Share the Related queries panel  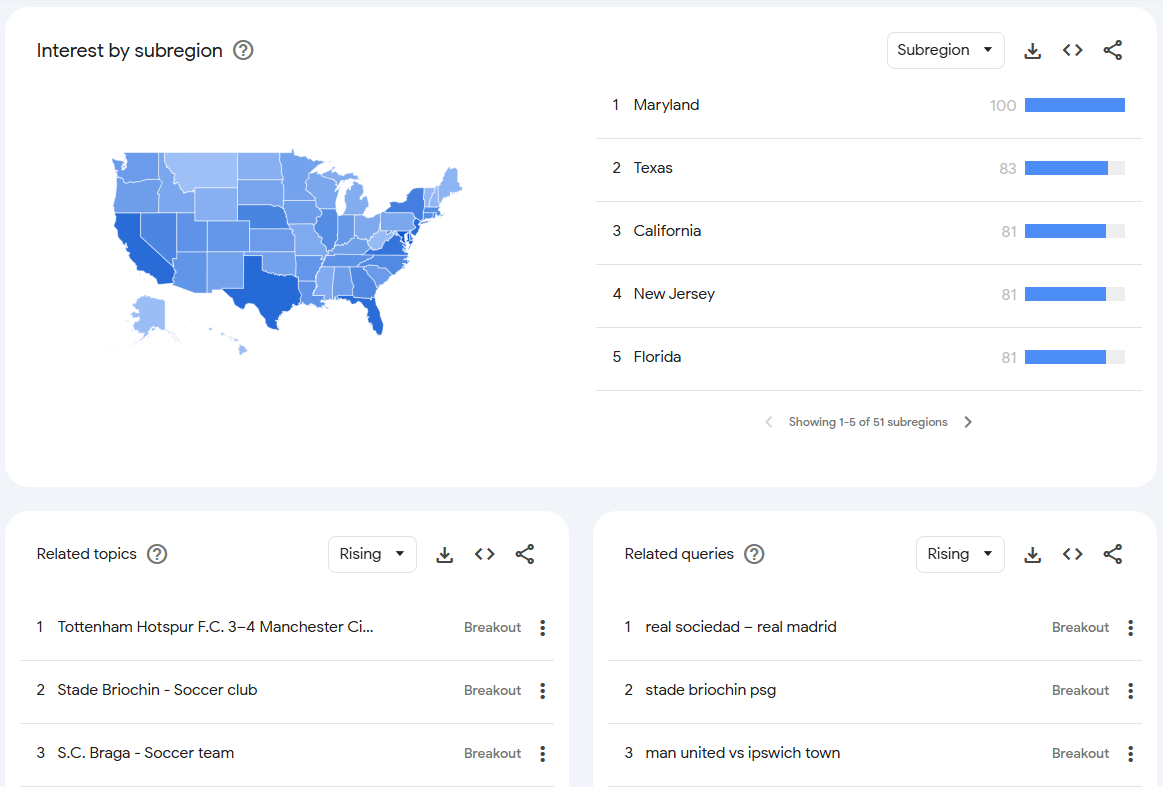1112,554
